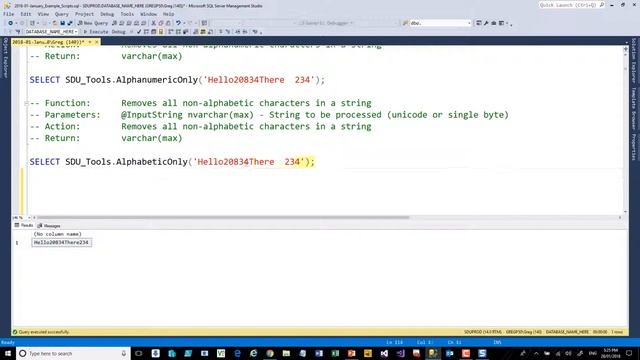This screenshot has width=640, height=360.
Task: Click the navigate back circle icon
Action: [x=10, y=23]
